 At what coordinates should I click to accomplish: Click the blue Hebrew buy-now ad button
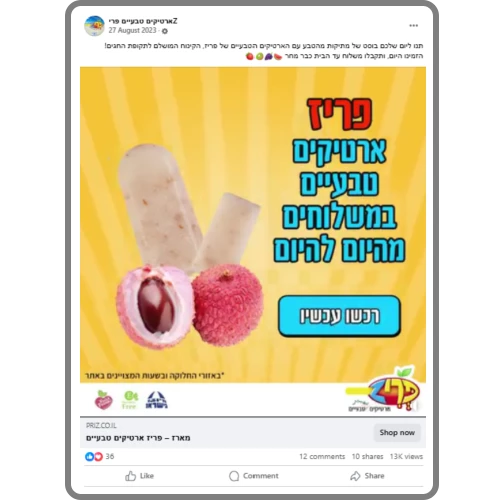tap(339, 316)
